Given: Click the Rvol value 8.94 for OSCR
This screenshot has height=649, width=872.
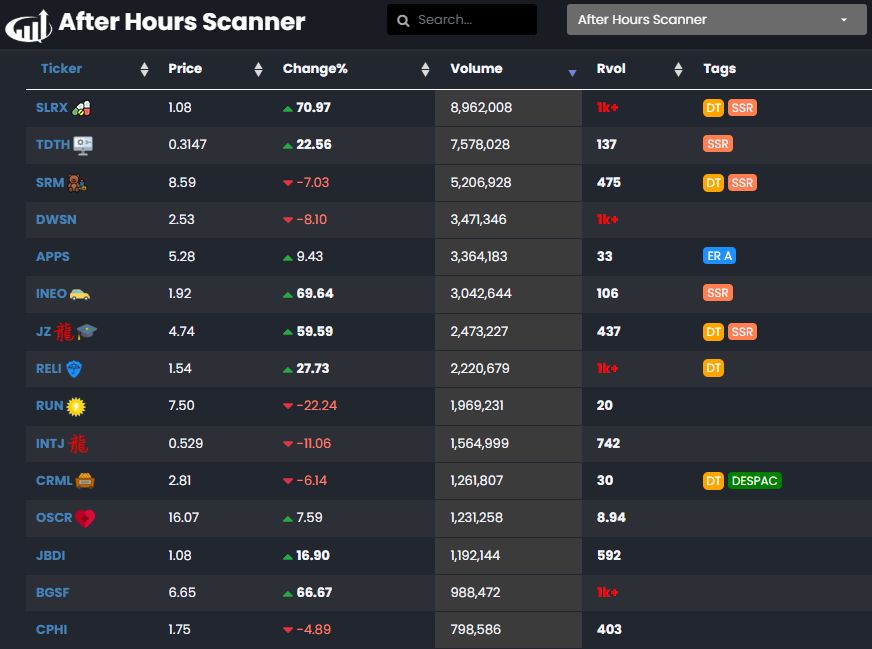Looking at the screenshot, I should tap(611, 517).
